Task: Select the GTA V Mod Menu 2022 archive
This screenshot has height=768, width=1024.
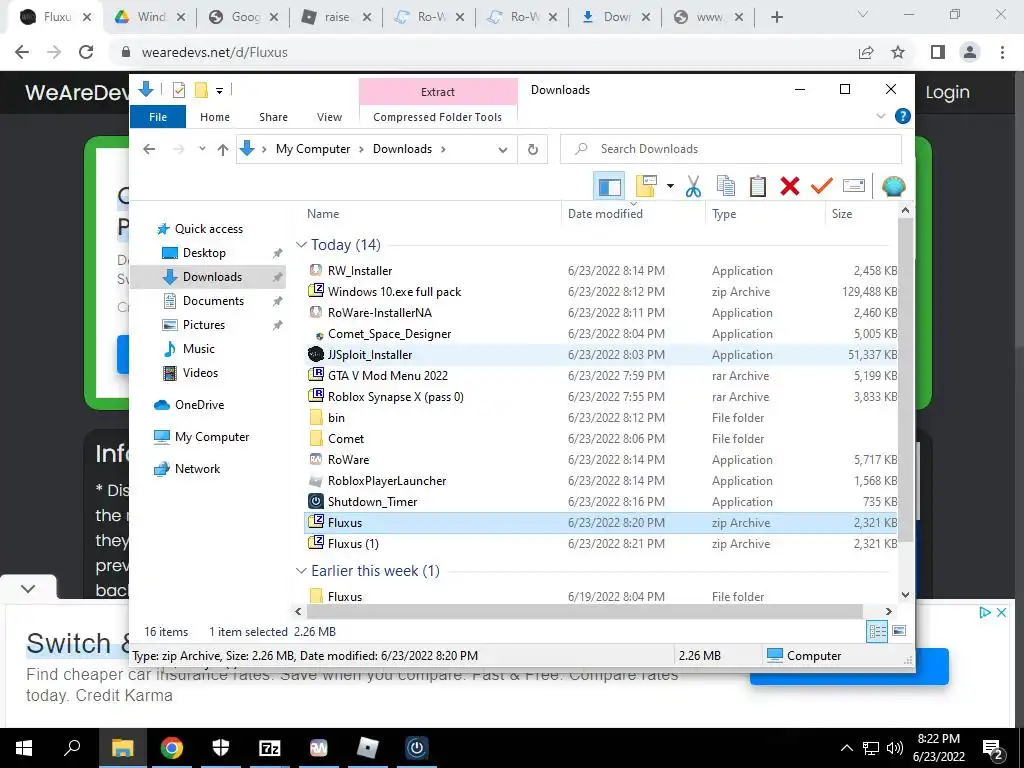Action: click(x=387, y=376)
